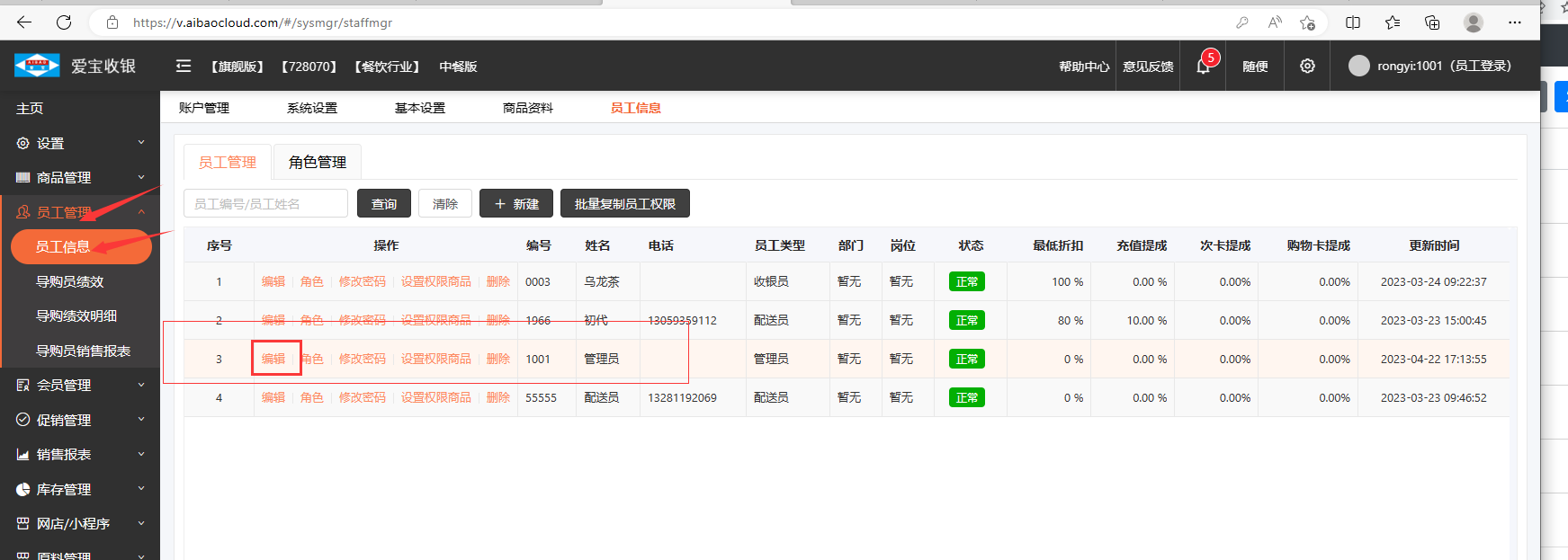Collapse the 员工管理 sidebar menu

pyautogui.click(x=79, y=212)
